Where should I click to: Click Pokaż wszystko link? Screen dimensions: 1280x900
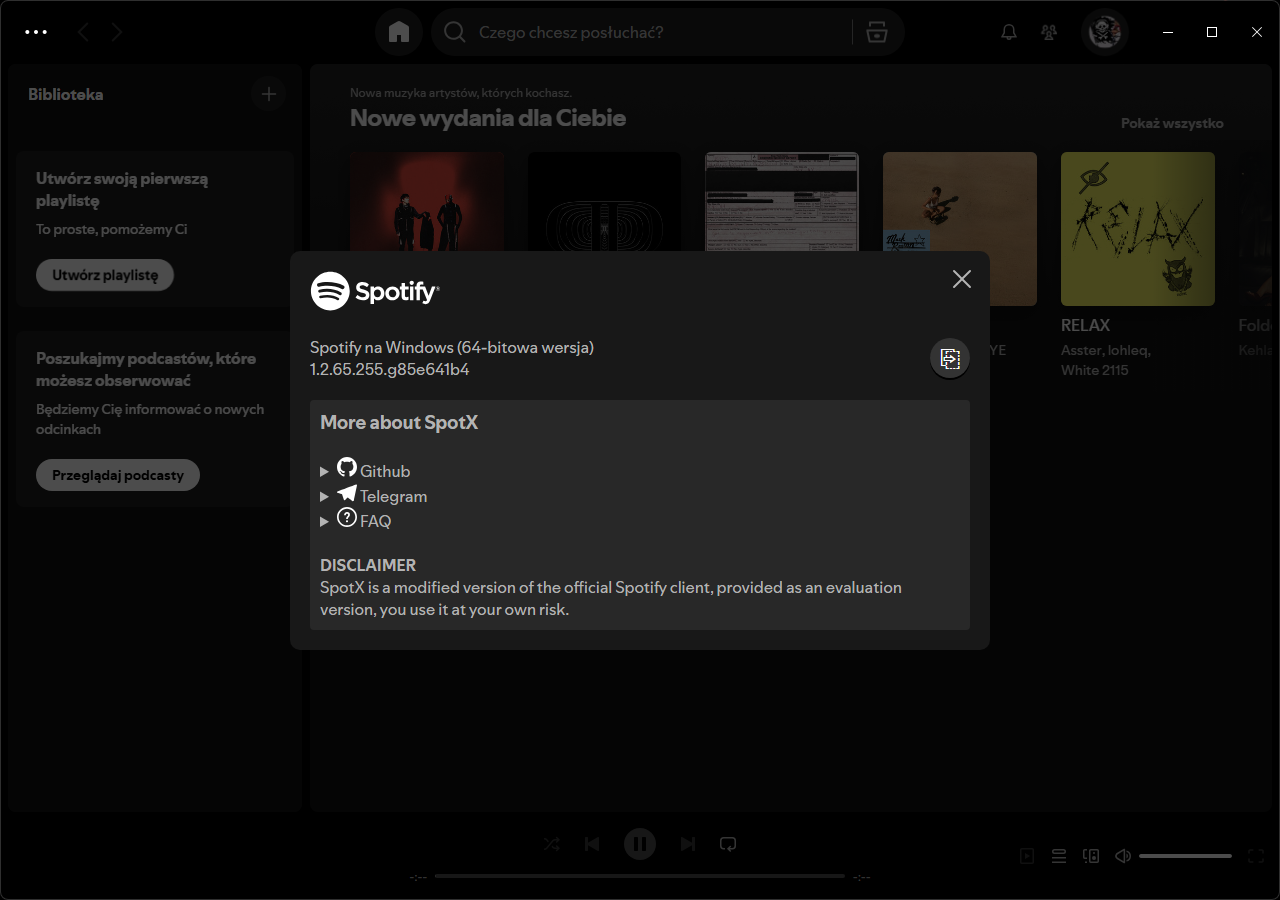point(1172,123)
